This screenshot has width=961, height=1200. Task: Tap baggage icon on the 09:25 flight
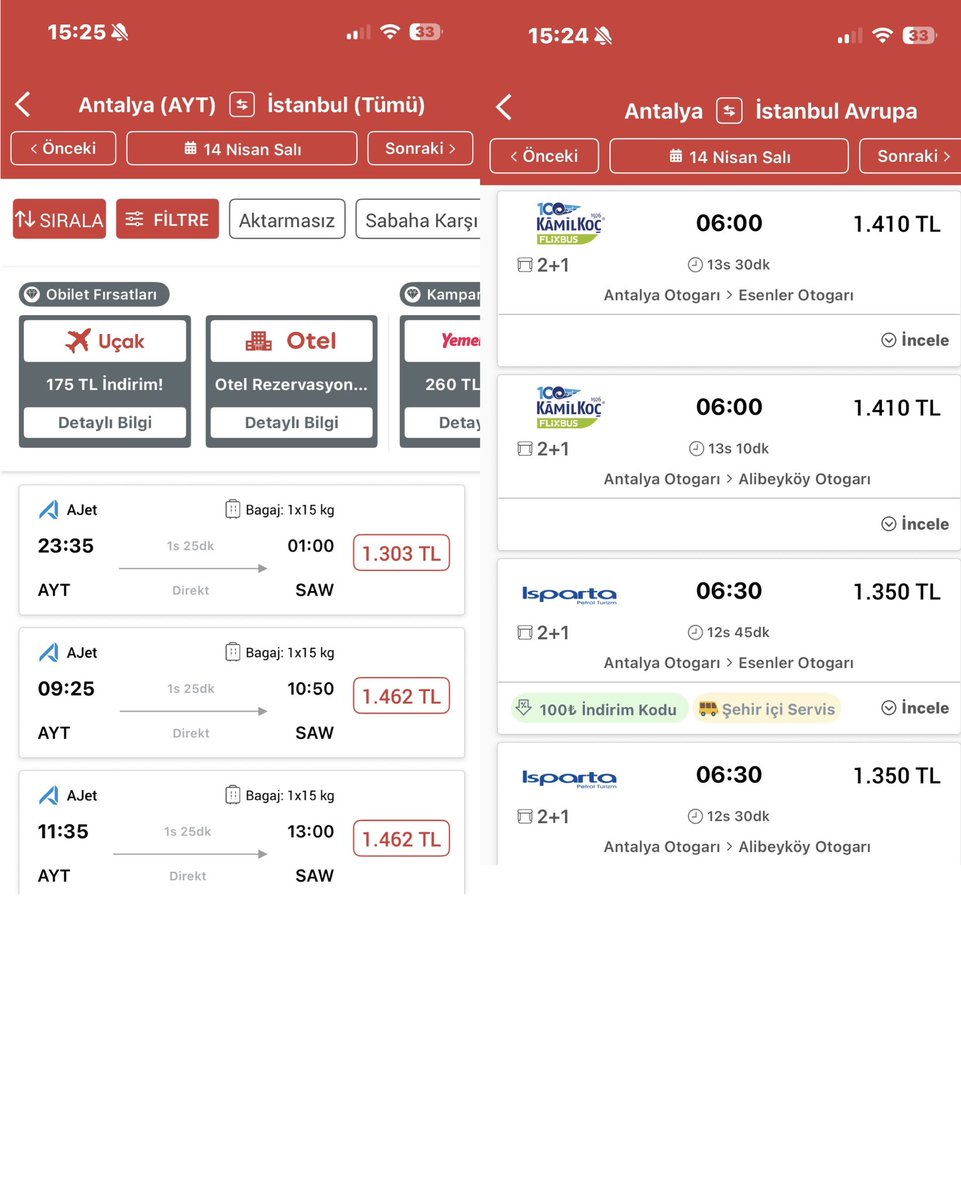point(233,653)
